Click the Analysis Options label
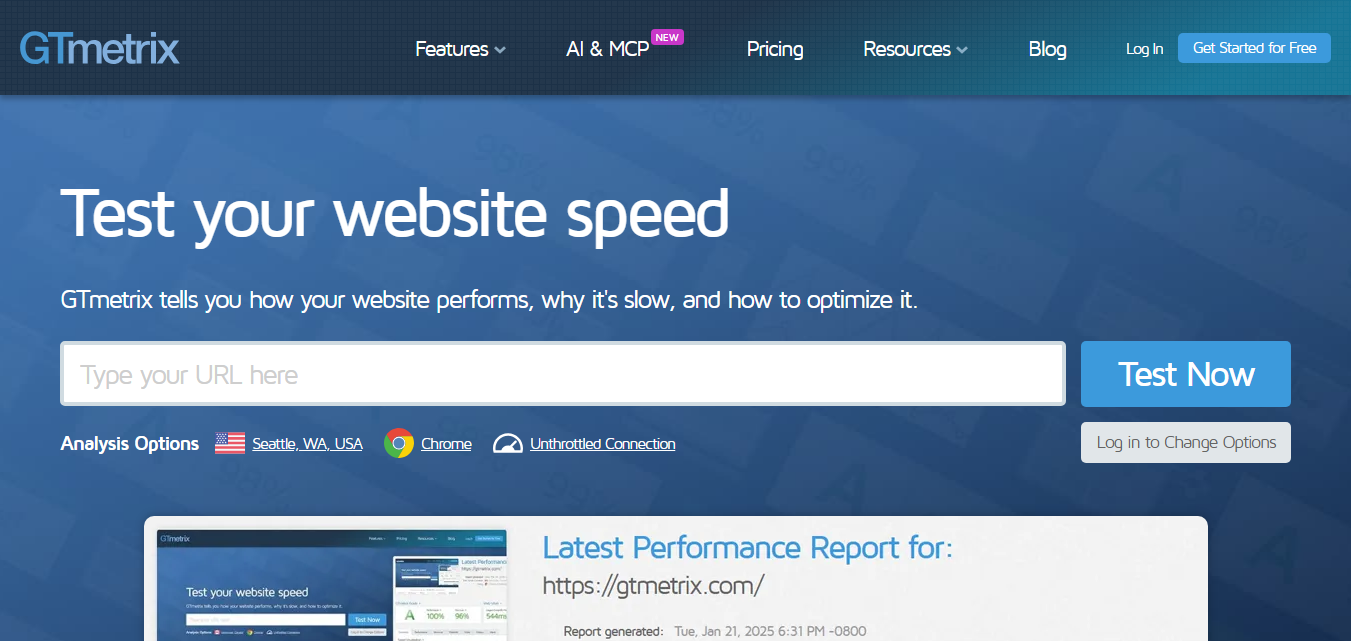The image size is (1351, 641). tap(130, 443)
